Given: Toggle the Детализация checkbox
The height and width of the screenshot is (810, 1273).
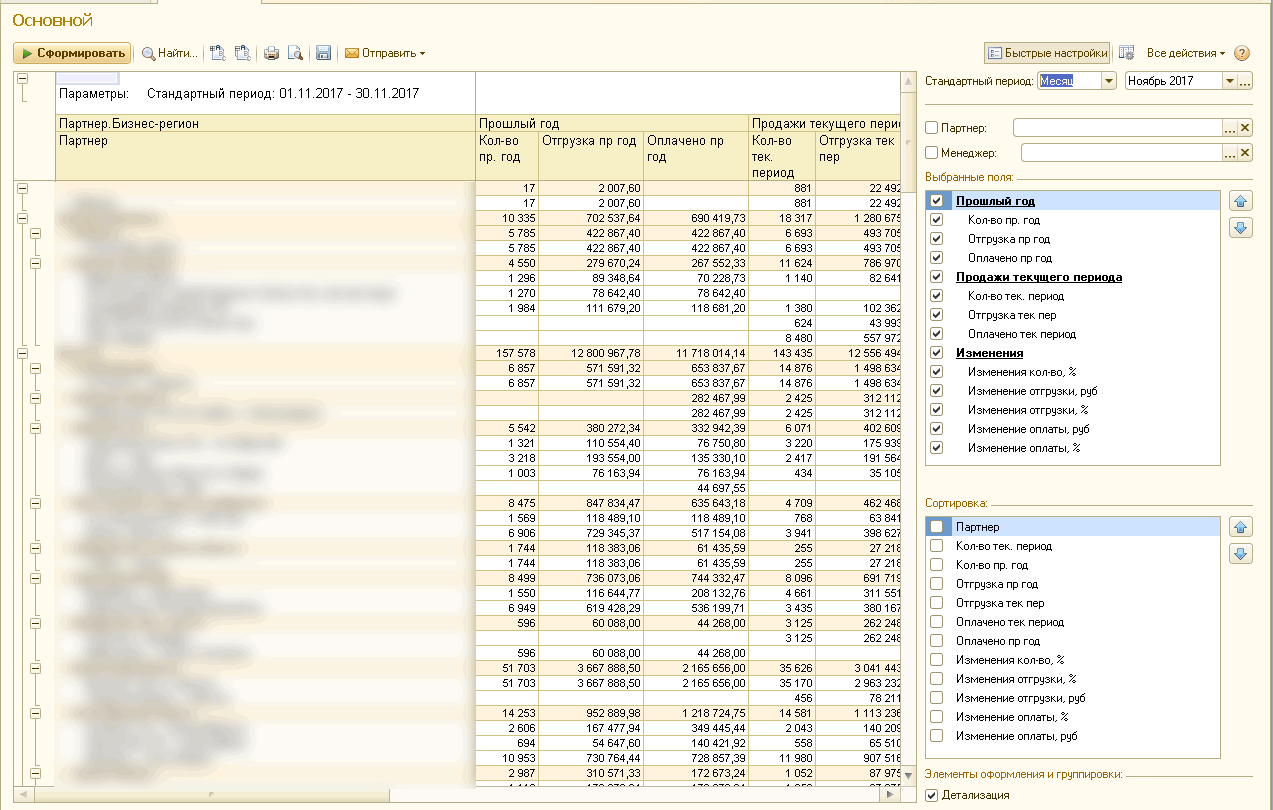Looking at the screenshot, I should 932,795.
